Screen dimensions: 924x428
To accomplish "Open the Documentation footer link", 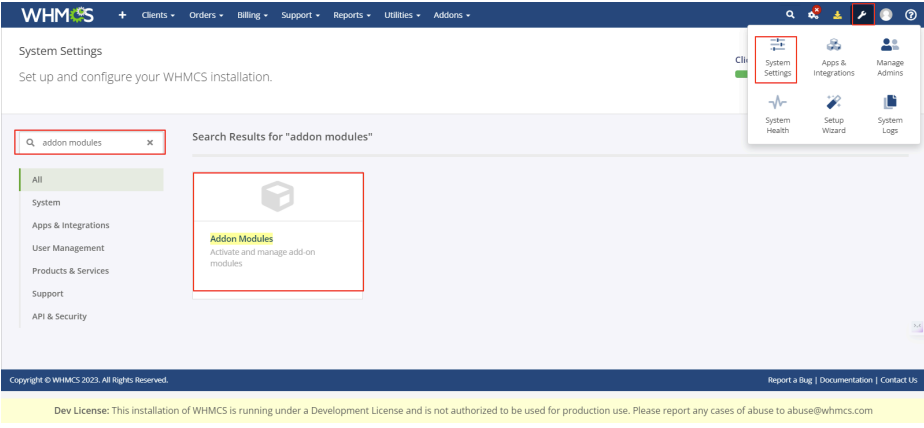I will 846,380.
